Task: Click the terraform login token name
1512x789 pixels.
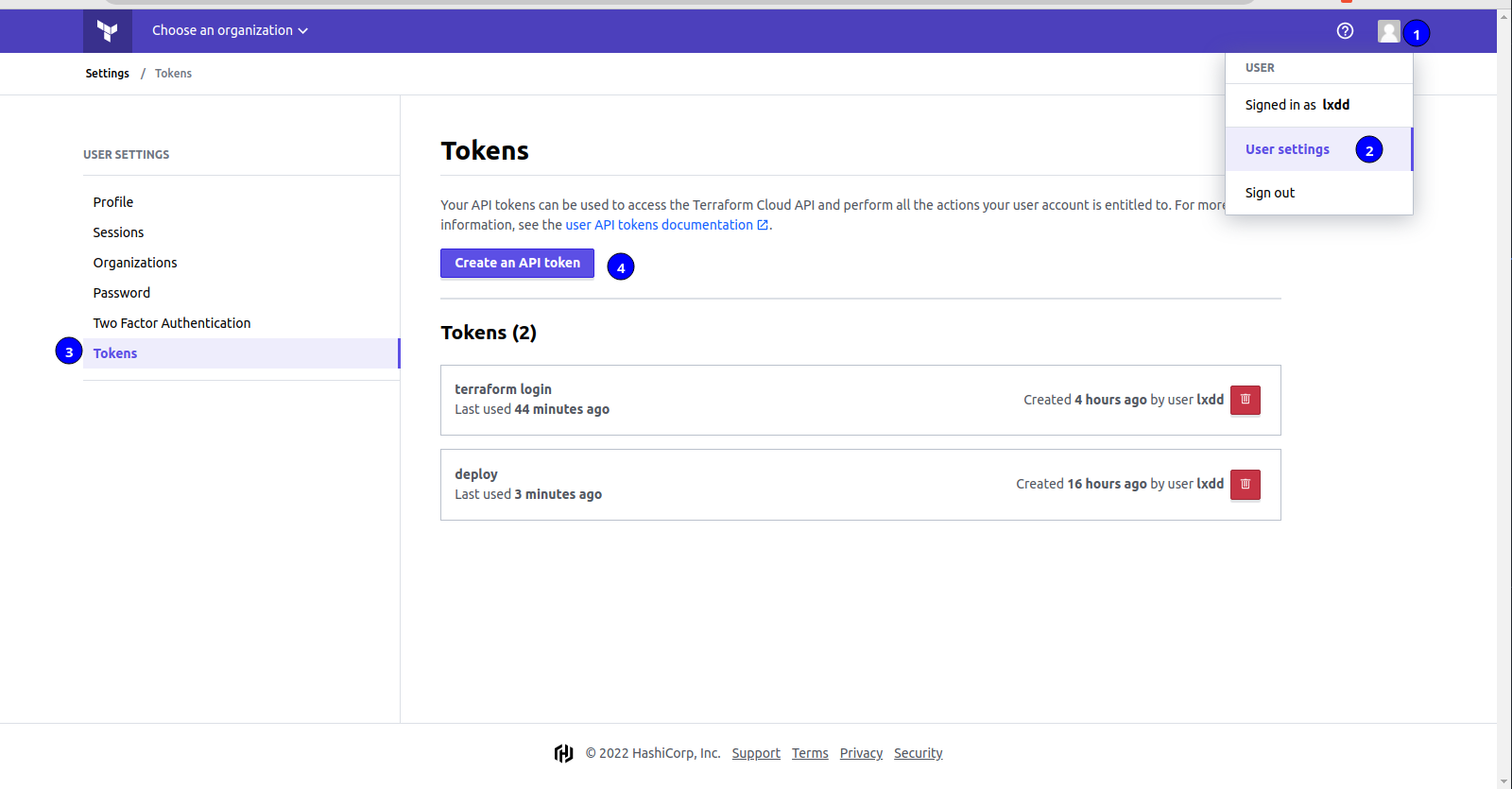Action: pyautogui.click(x=503, y=389)
